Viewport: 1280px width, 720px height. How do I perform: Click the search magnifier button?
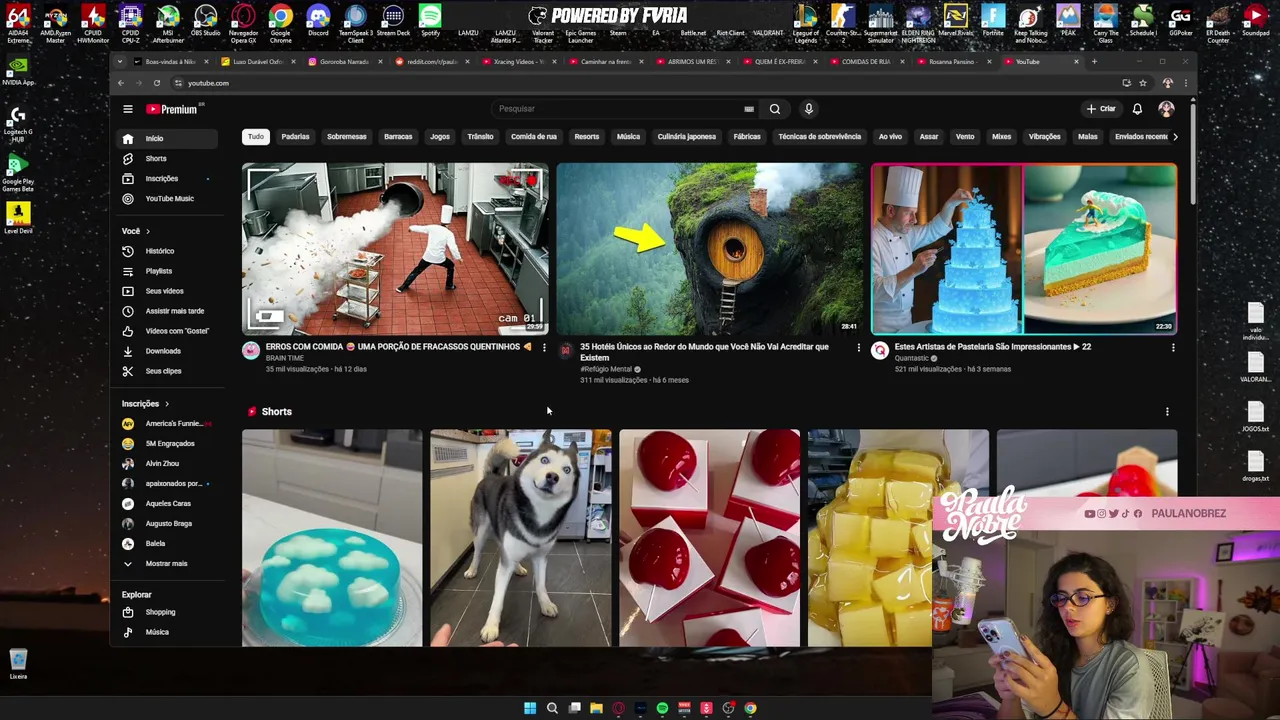click(774, 109)
